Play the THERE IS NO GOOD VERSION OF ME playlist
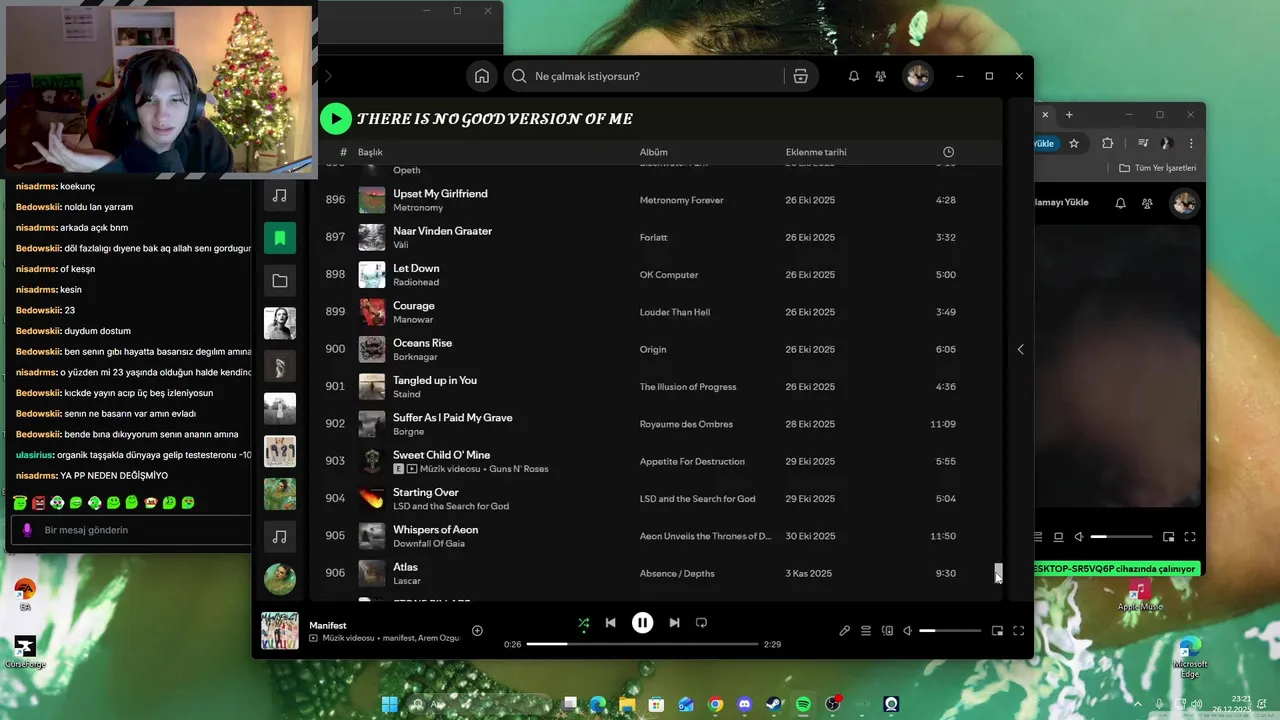1280x720 pixels. (x=336, y=119)
